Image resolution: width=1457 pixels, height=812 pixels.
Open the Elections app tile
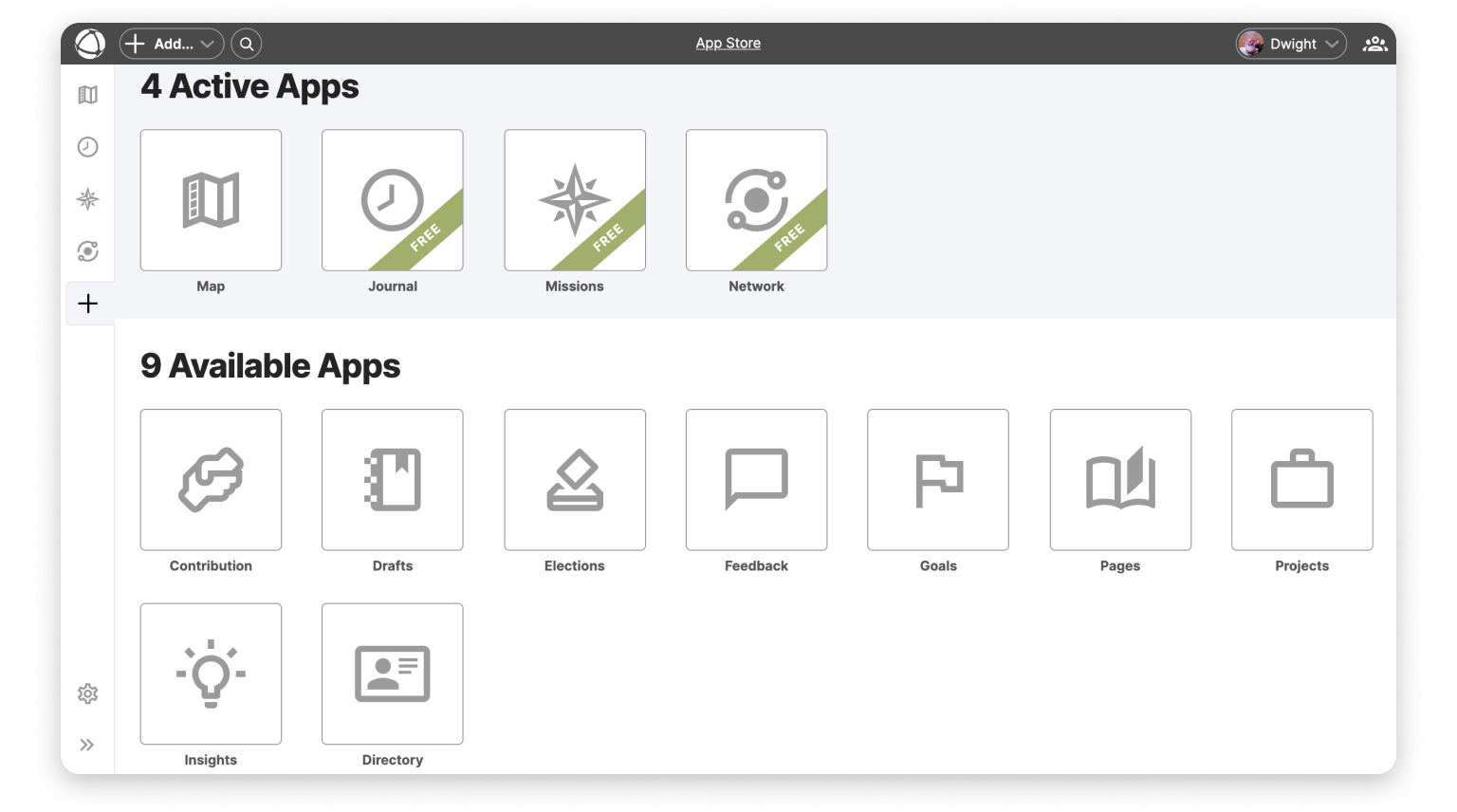click(x=575, y=480)
